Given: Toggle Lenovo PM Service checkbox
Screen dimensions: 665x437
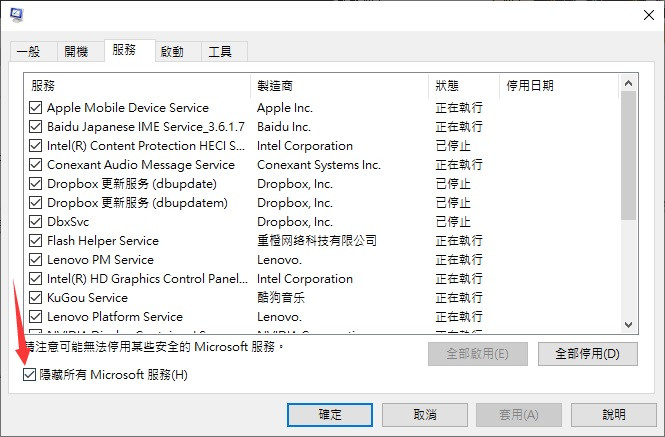Looking at the screenshot, I should [x=36, y=260].
